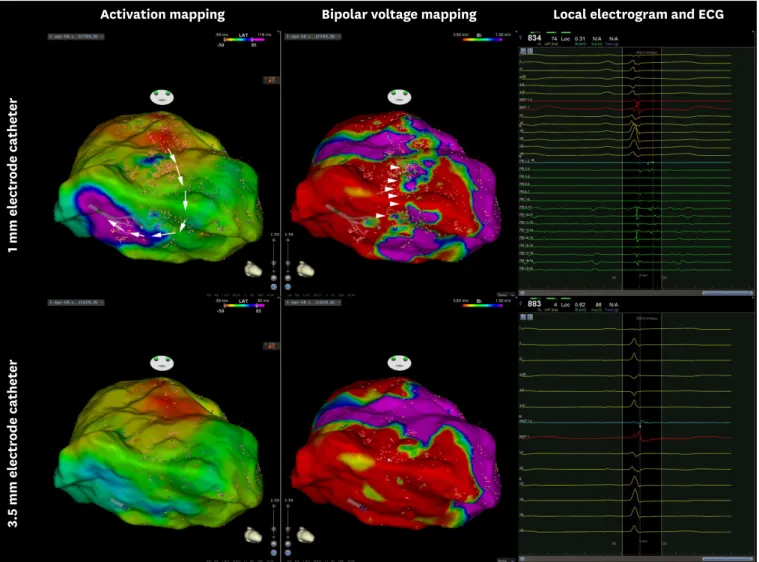
Task: Click heart orientation icon in 3.5 mm activation map
Action: click(x=253, y=534)
